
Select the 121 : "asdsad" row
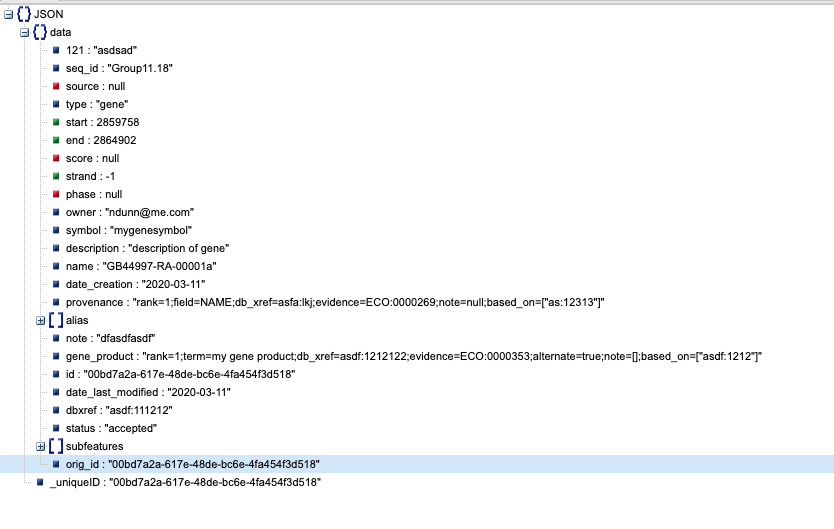point(101,51)
